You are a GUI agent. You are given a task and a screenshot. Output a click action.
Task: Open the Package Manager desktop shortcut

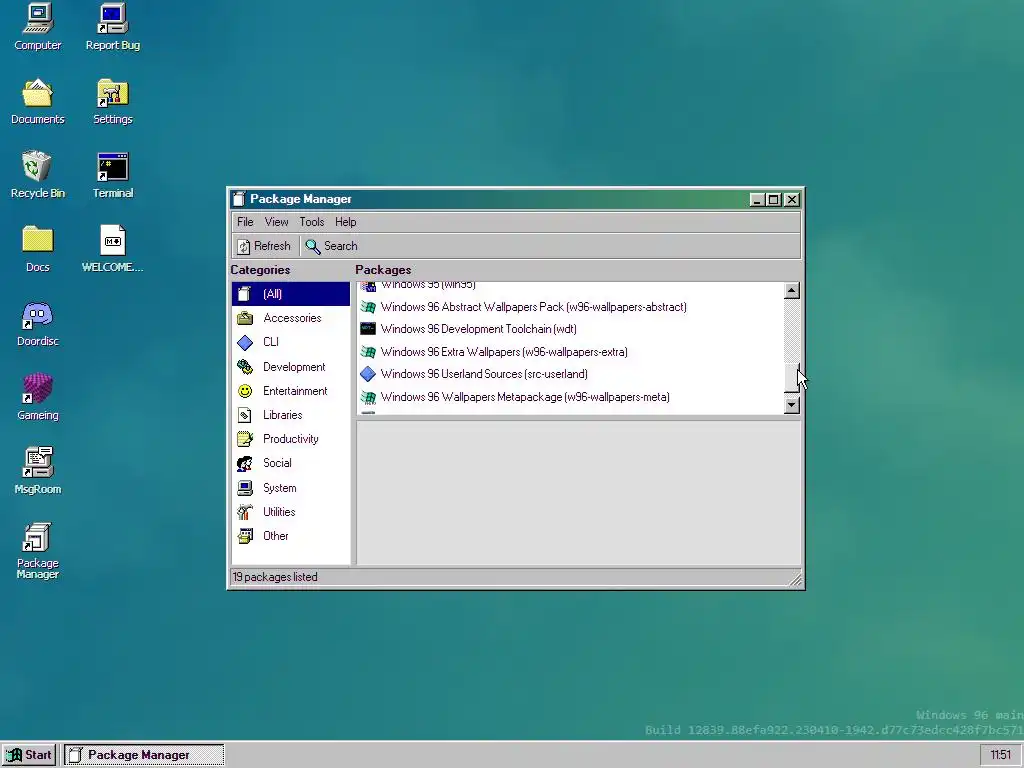click(37, 551)
